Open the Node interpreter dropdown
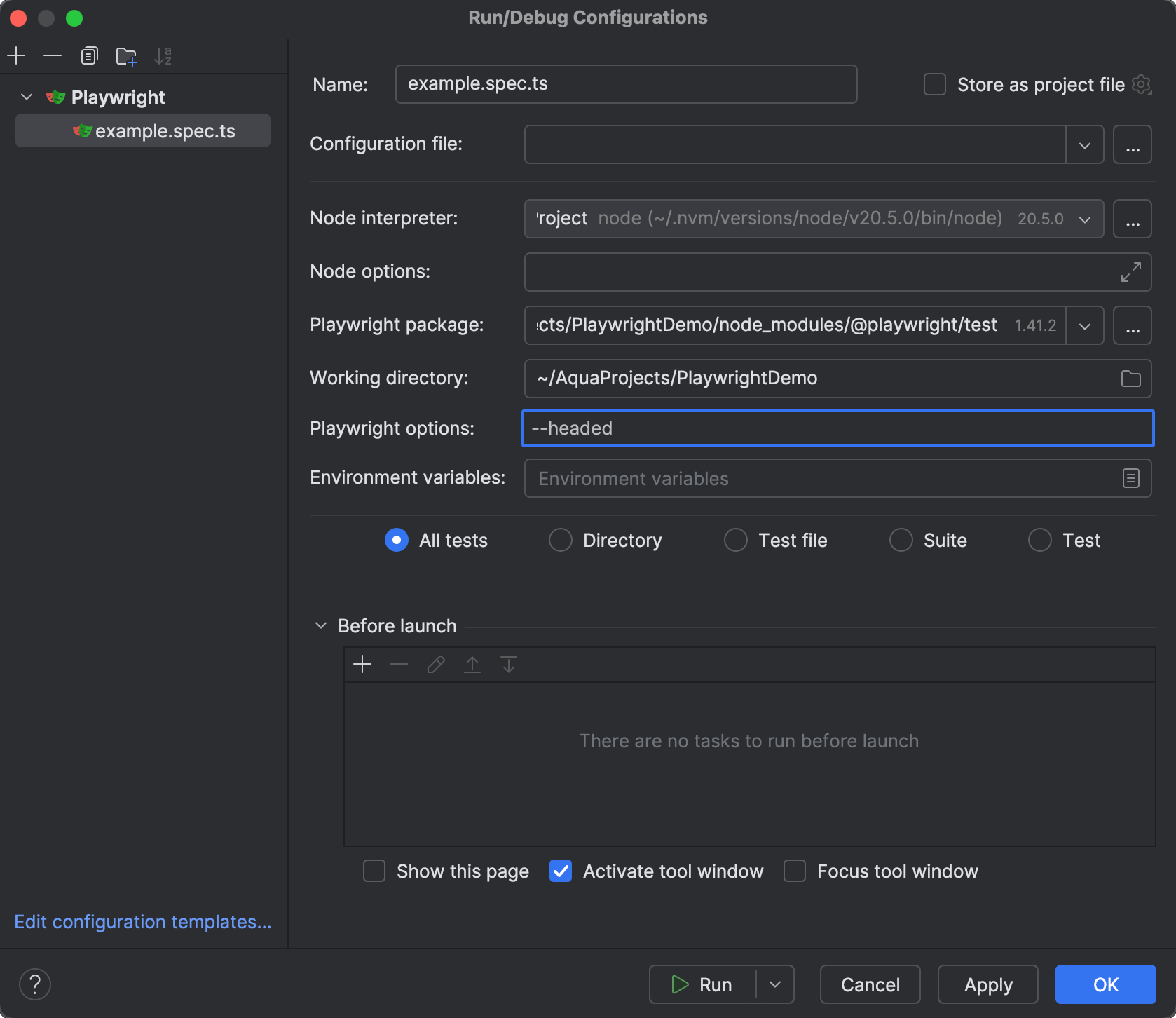 [1084, 218]
